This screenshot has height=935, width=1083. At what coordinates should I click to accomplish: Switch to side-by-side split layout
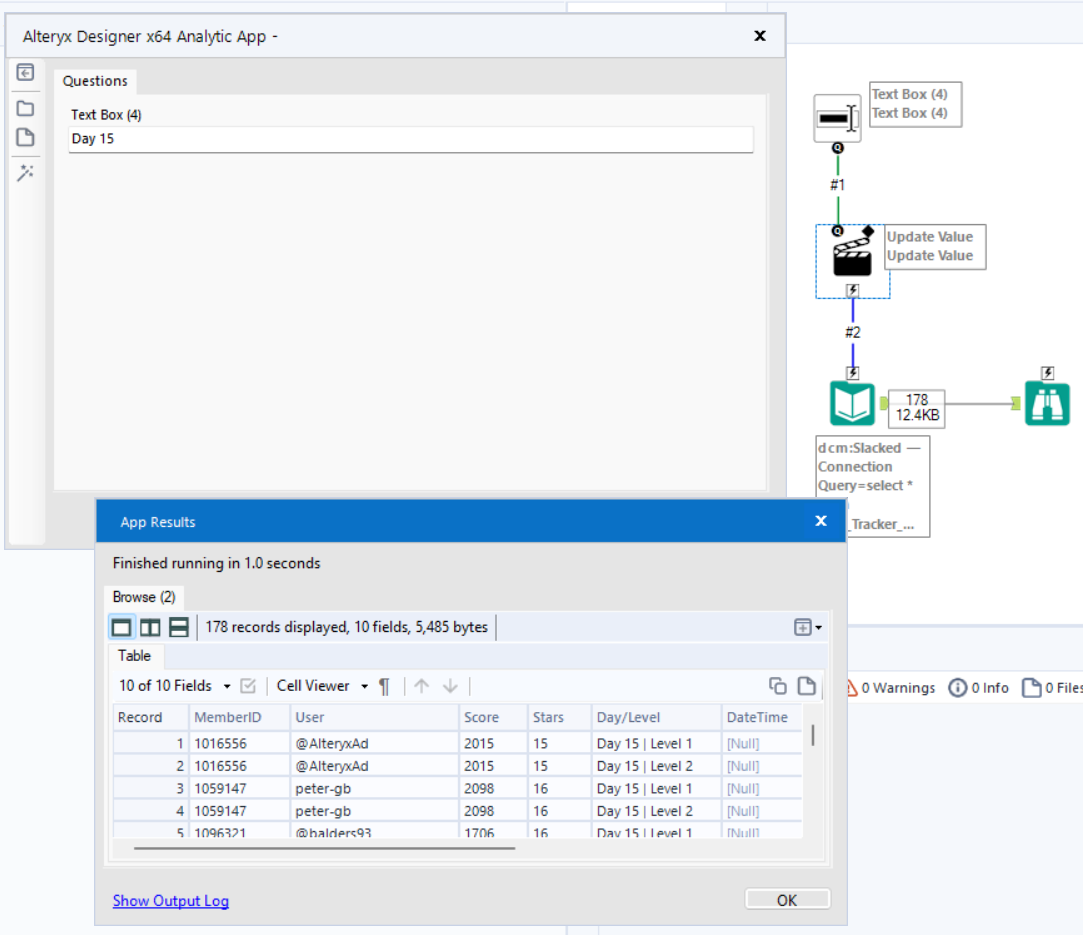coord(150,627)
